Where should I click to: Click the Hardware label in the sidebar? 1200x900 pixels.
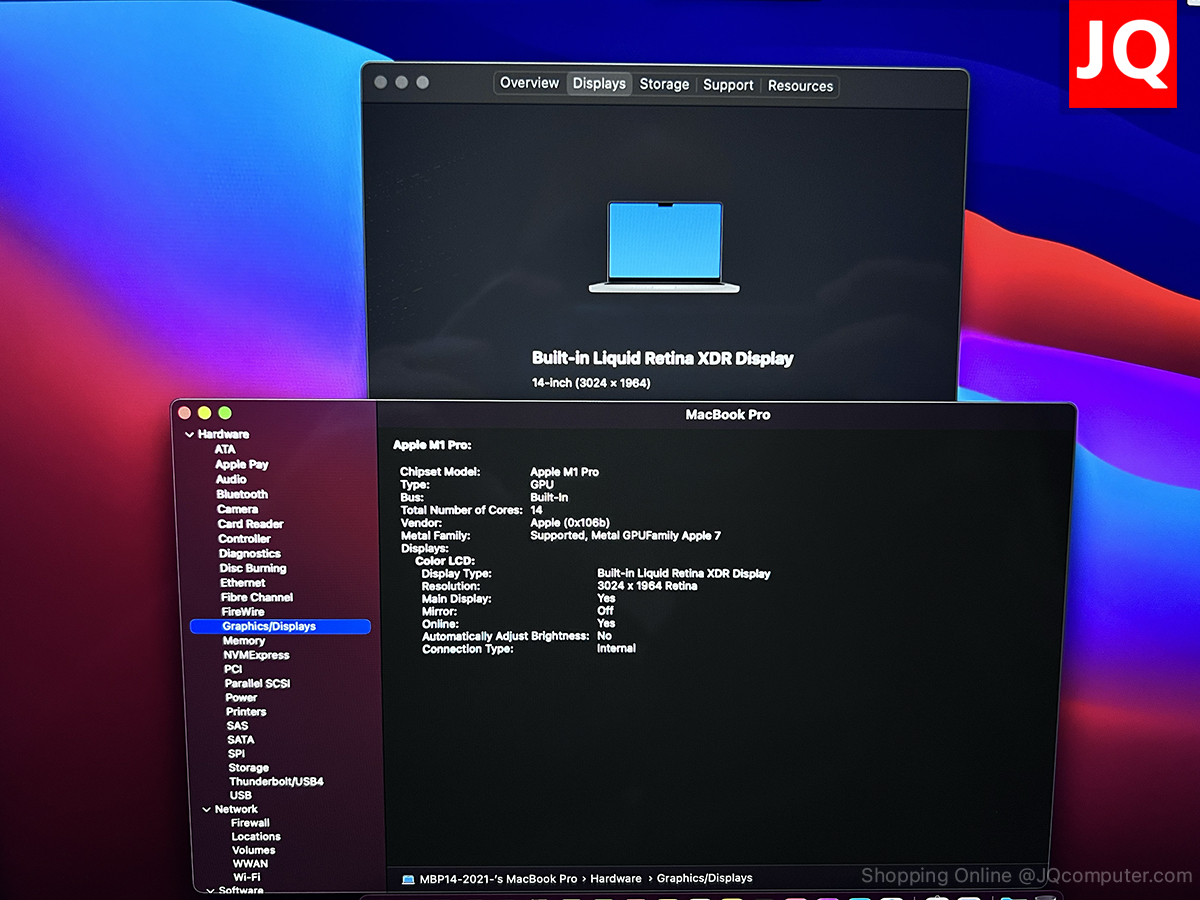(223, 434)
